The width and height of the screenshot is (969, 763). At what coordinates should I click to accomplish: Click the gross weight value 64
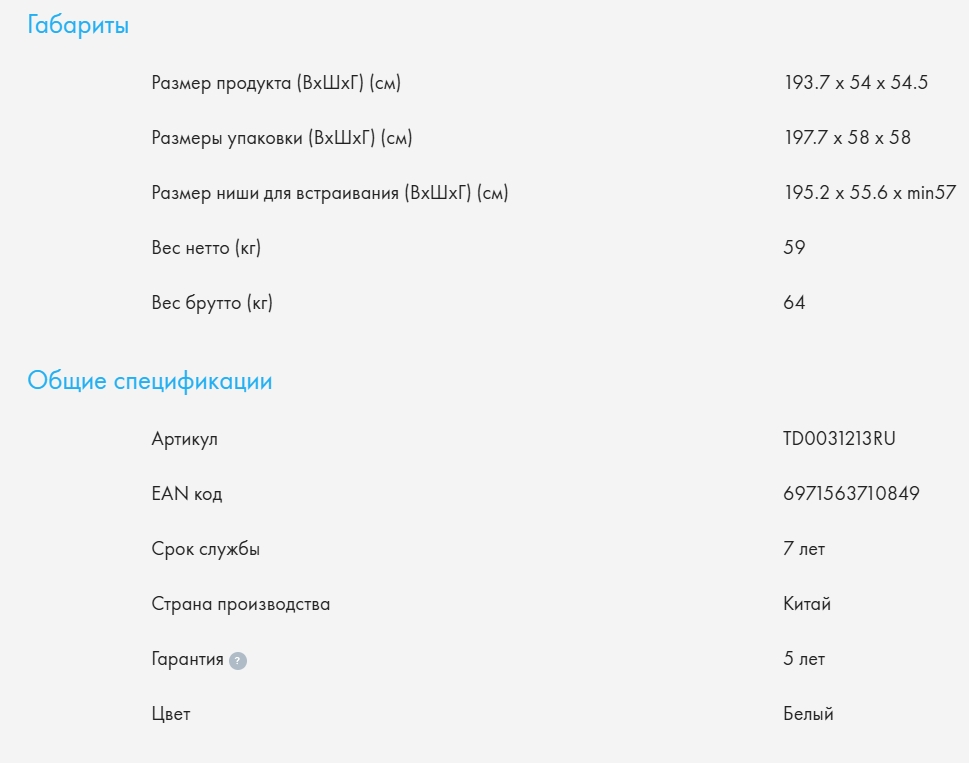tap(795, 303)
